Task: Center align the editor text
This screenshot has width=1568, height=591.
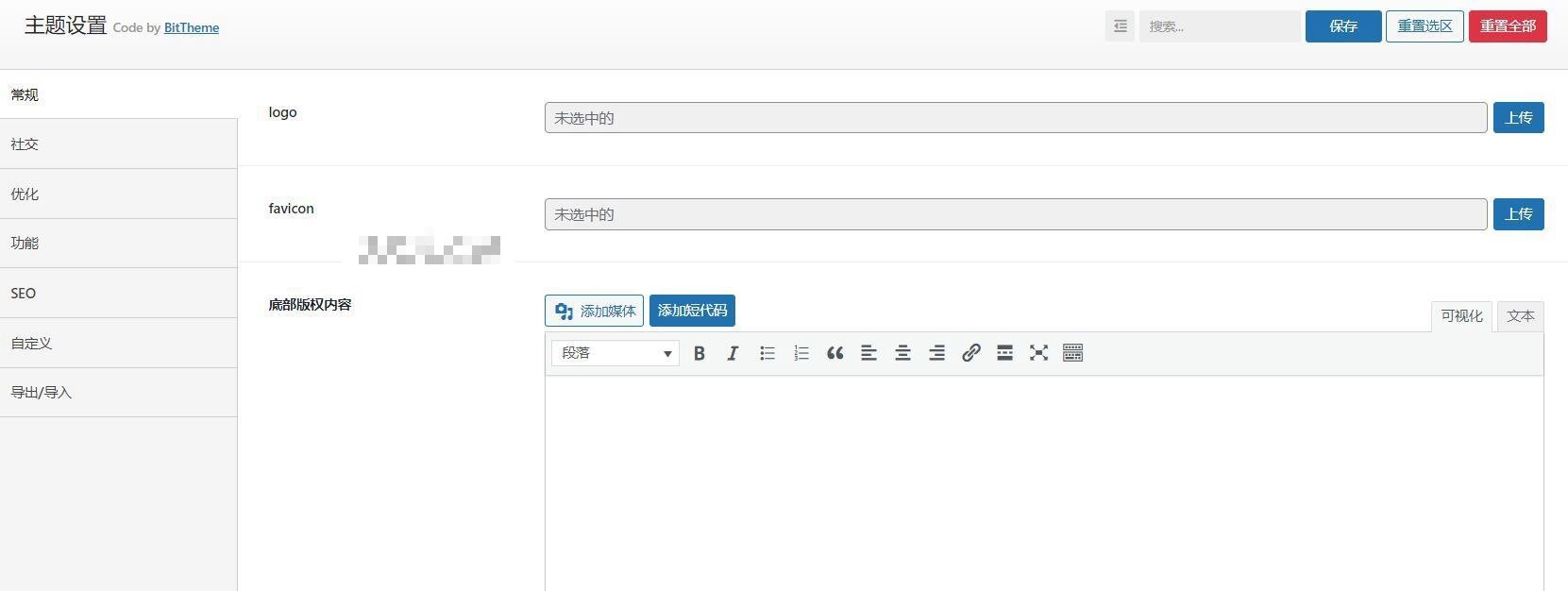Action: 902,353
